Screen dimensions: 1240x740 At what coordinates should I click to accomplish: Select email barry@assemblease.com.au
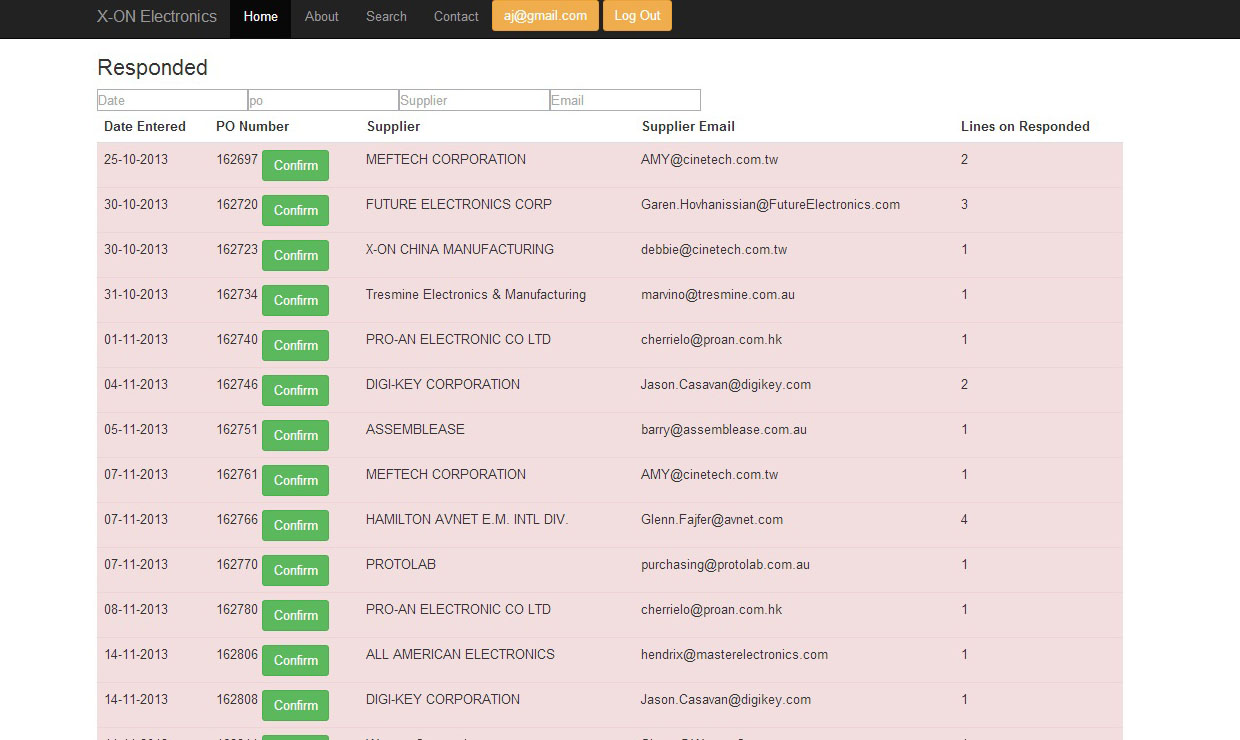(724, 429)
